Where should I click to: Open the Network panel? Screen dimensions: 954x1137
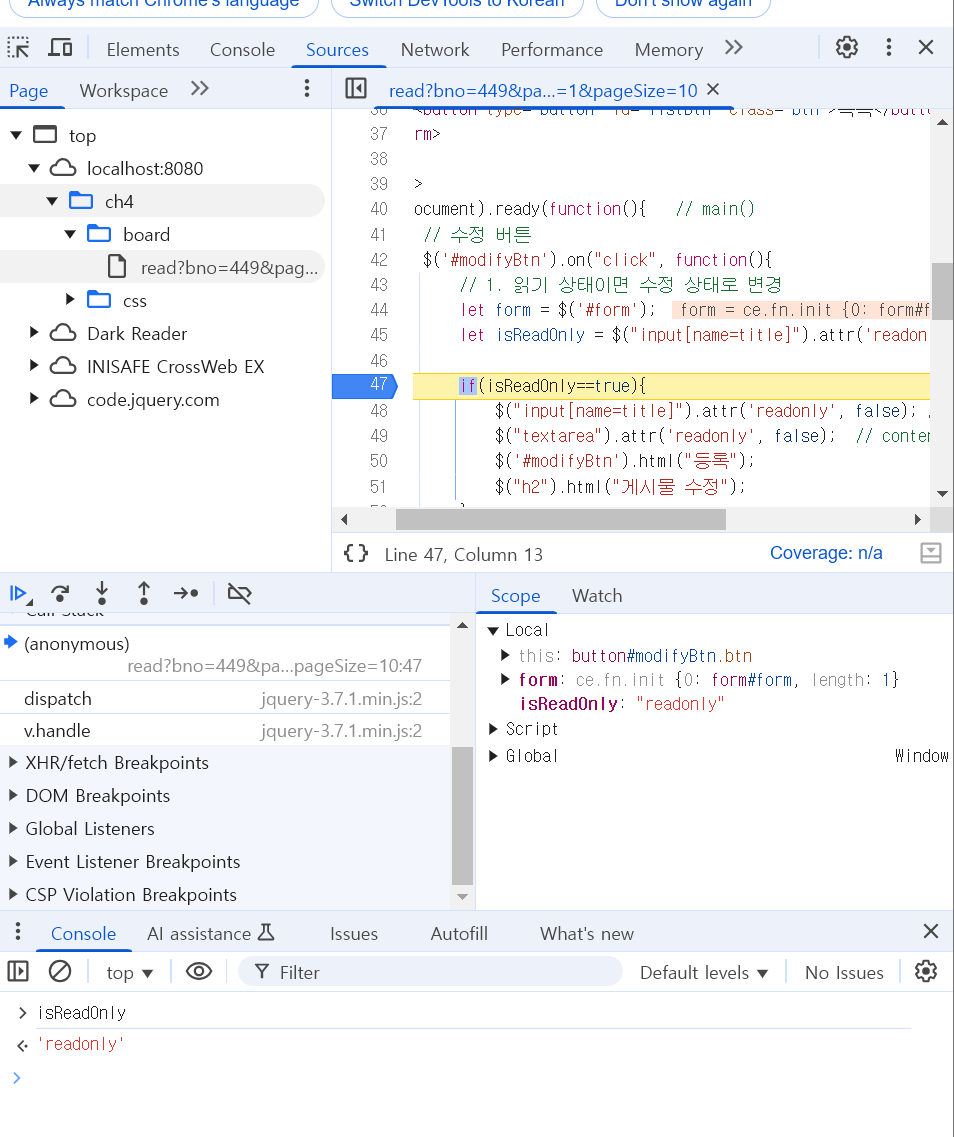point(435,49)
